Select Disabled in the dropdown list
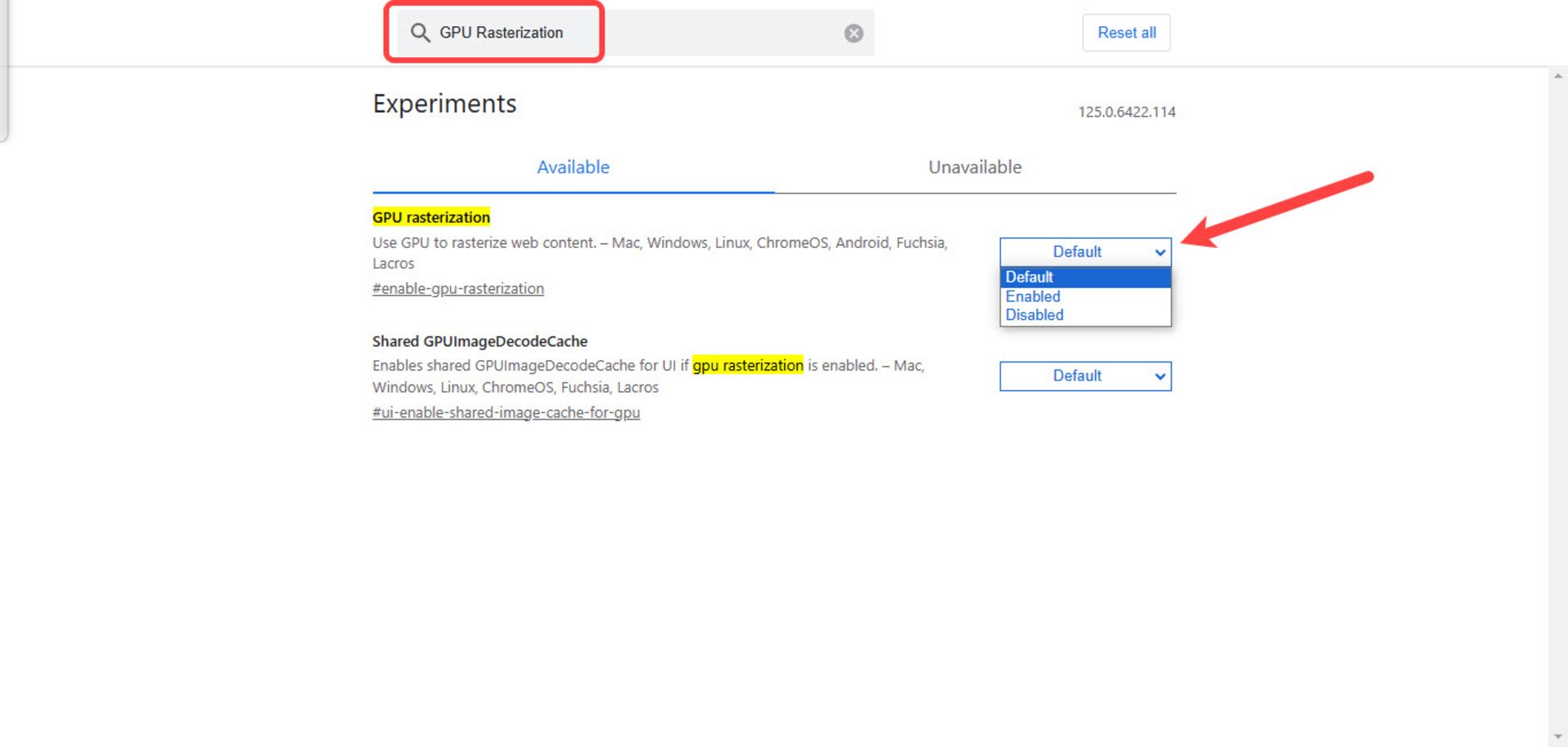Viewport: 1568px width, 747px height. coord(1085,315)
